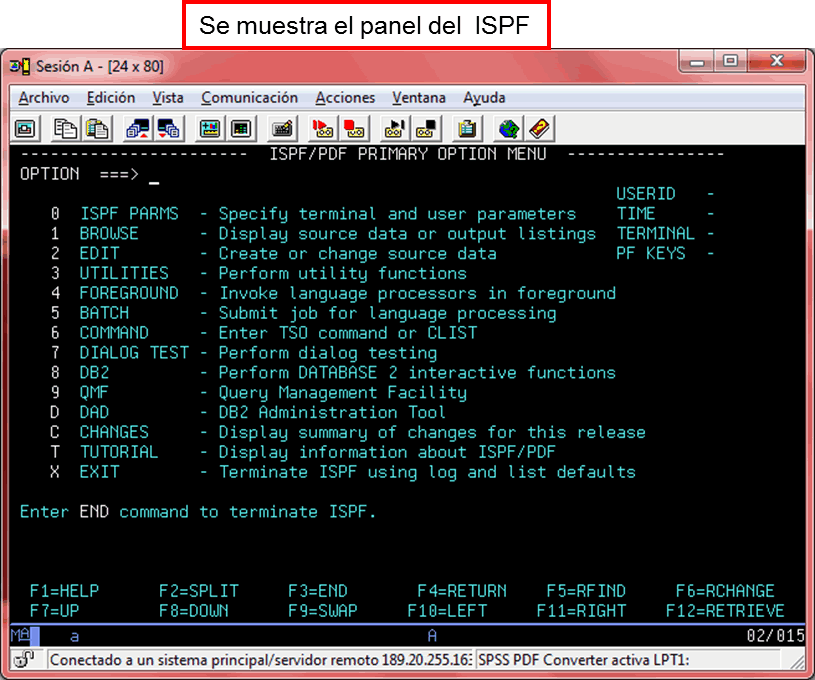Open the Display Setup toolbar icon
Viewport: 815px width, 680px height.
[x=209, y=128]
